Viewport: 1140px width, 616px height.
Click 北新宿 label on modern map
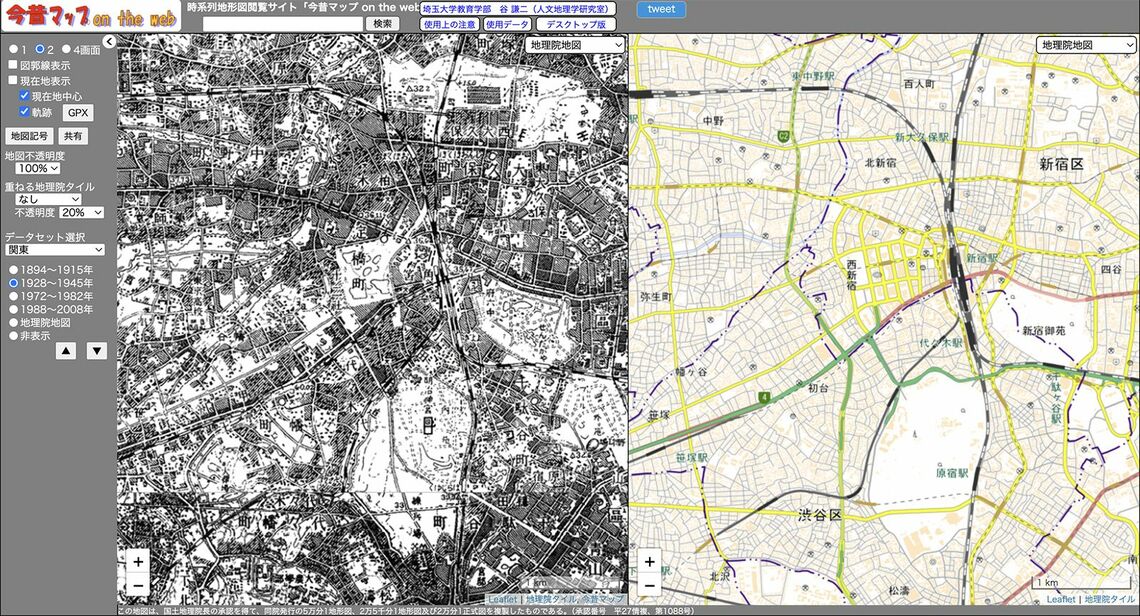pos(880,163)
